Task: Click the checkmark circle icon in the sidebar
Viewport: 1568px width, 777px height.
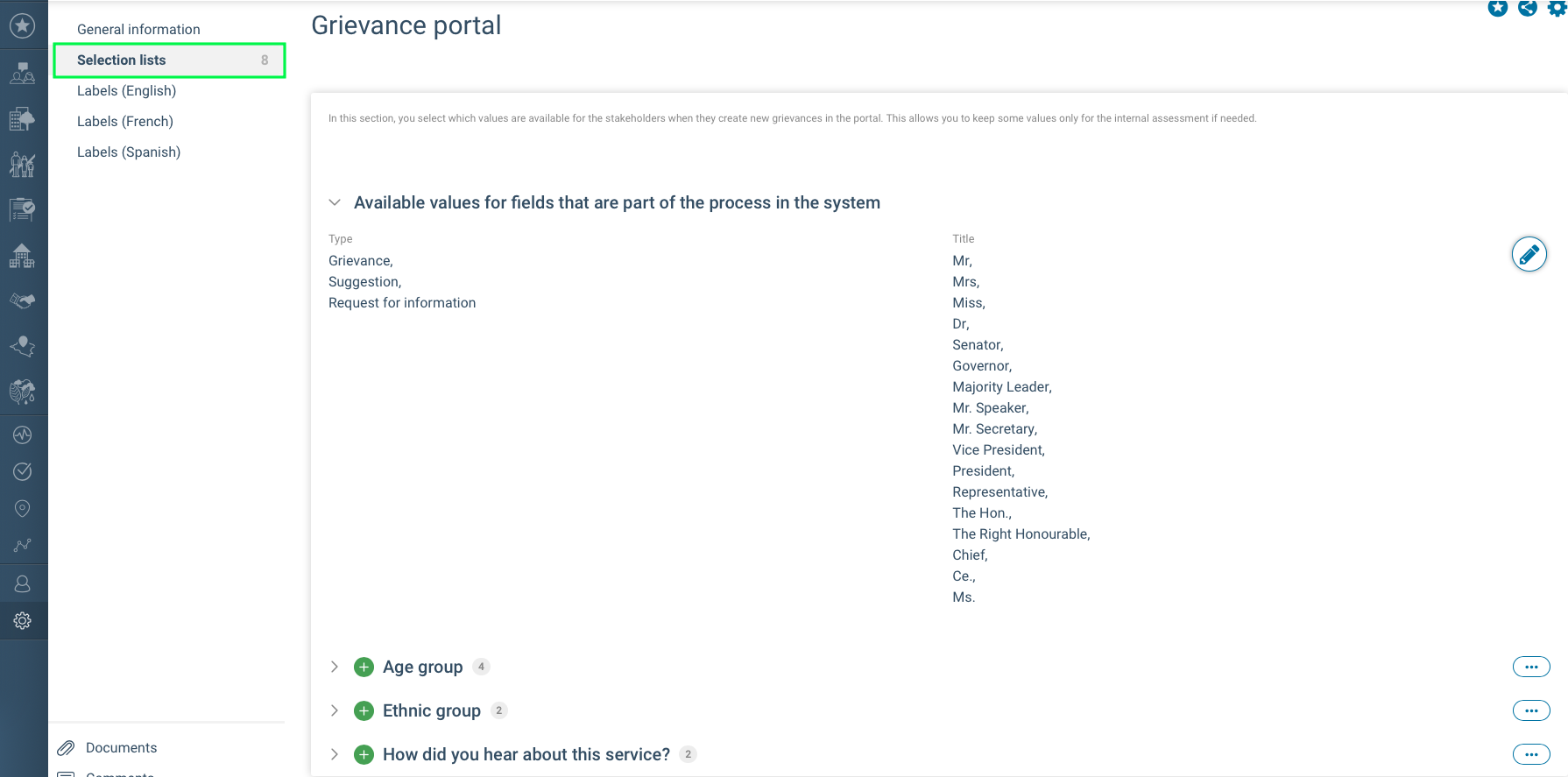Action: pos(22,470)
